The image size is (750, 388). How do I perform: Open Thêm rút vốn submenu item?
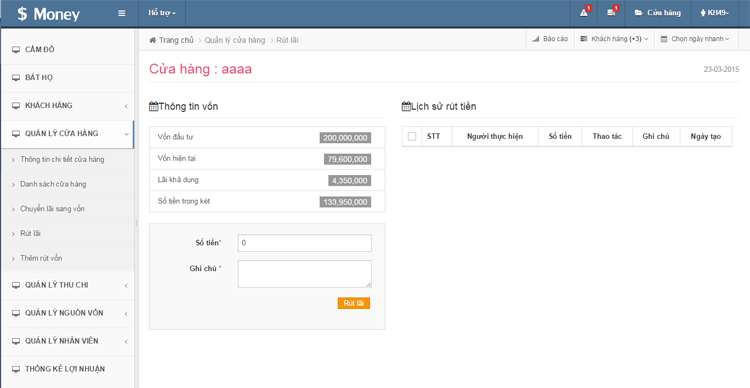(41, 258)
